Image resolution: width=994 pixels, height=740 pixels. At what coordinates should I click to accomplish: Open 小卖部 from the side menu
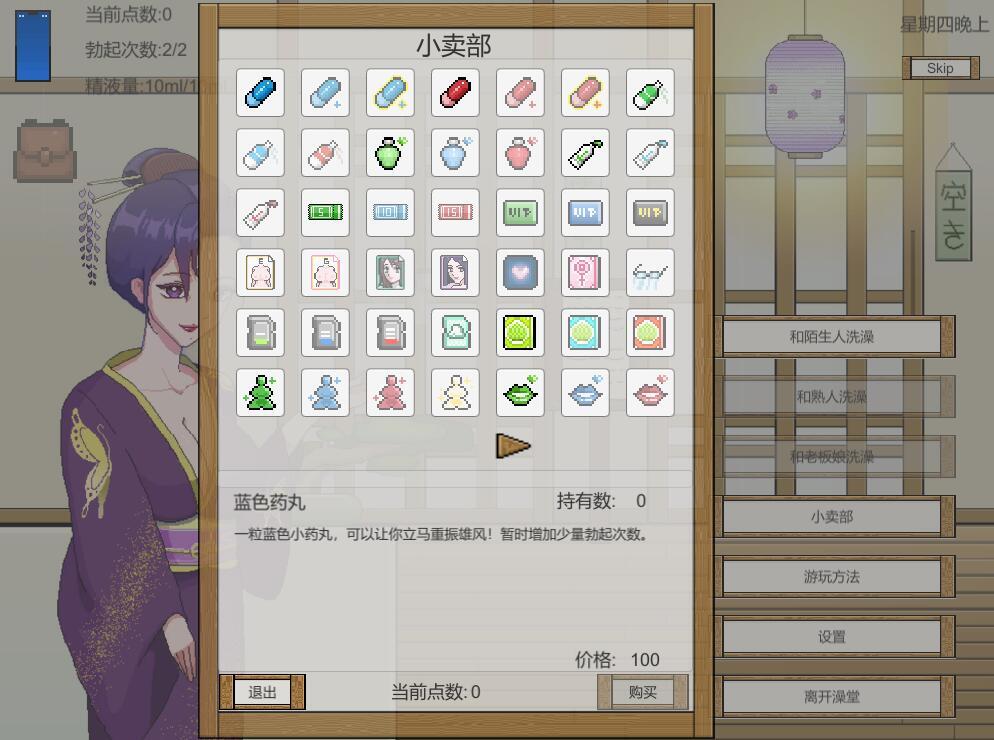point(834,517)
